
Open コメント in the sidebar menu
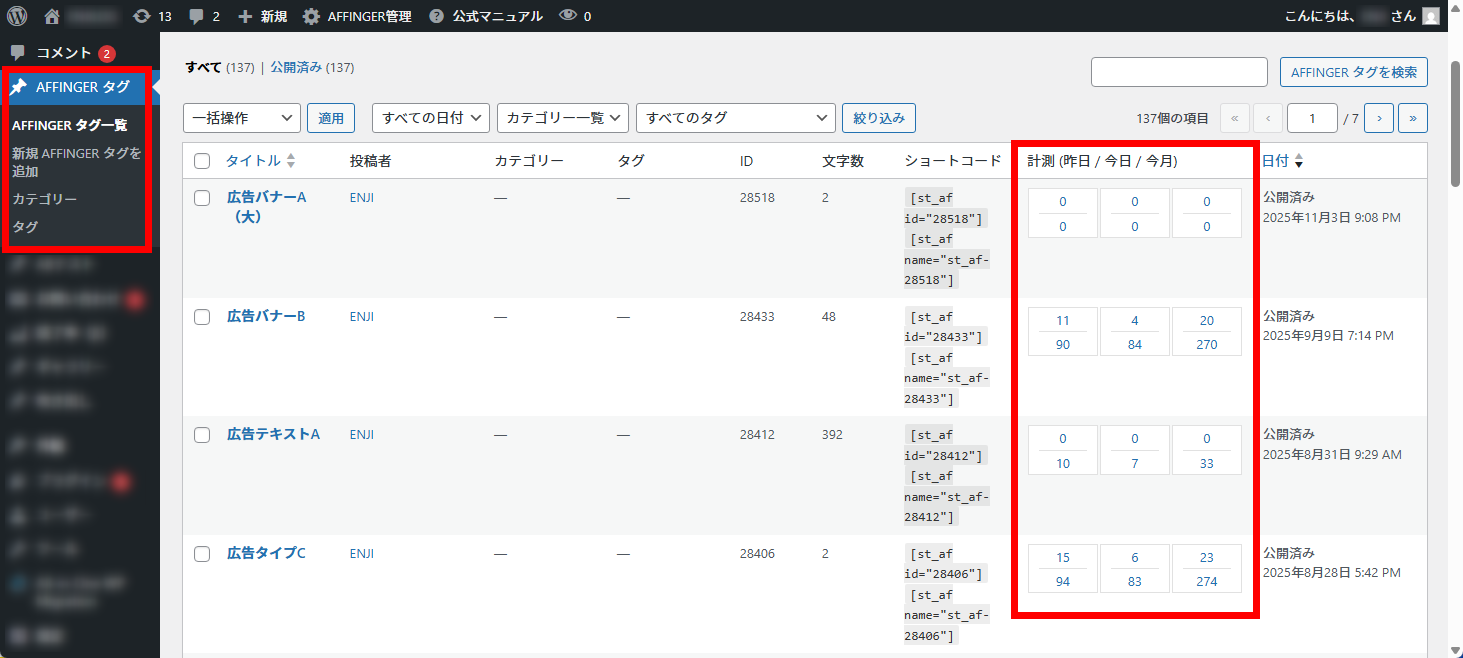(x=64, y=53)
